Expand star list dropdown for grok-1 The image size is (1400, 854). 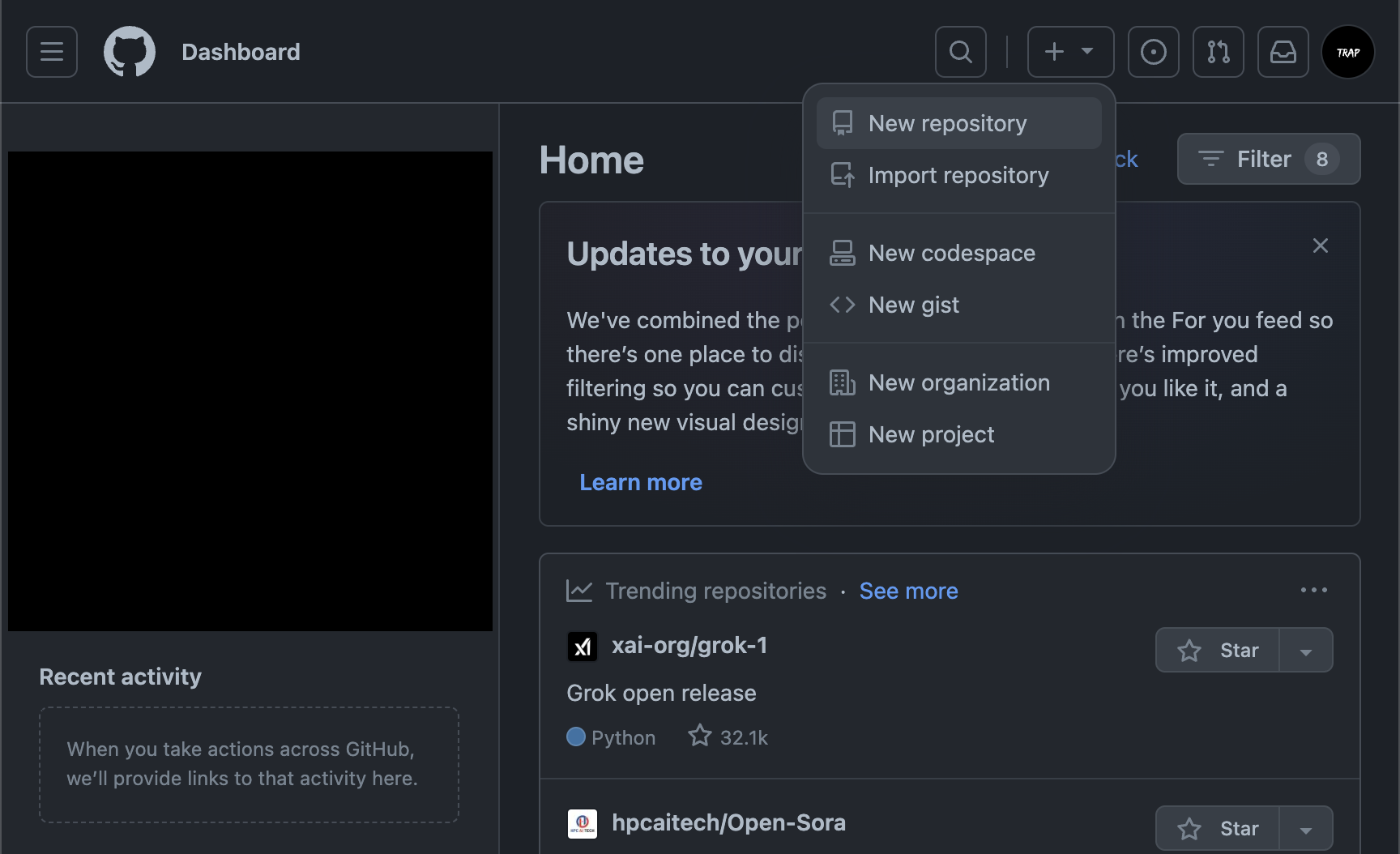(x=1306, y=650)
